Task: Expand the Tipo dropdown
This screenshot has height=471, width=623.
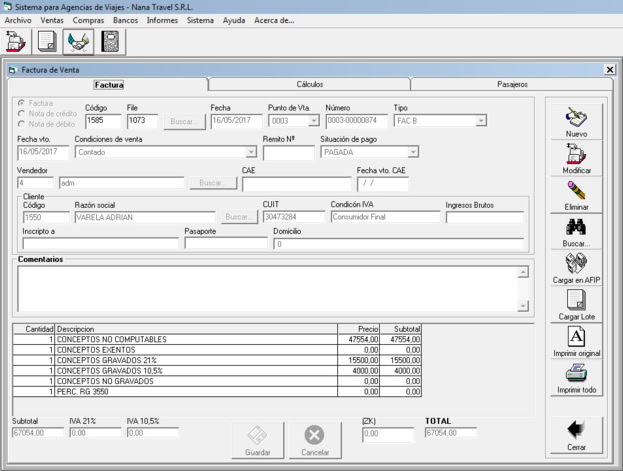Action: pos(480,121)
